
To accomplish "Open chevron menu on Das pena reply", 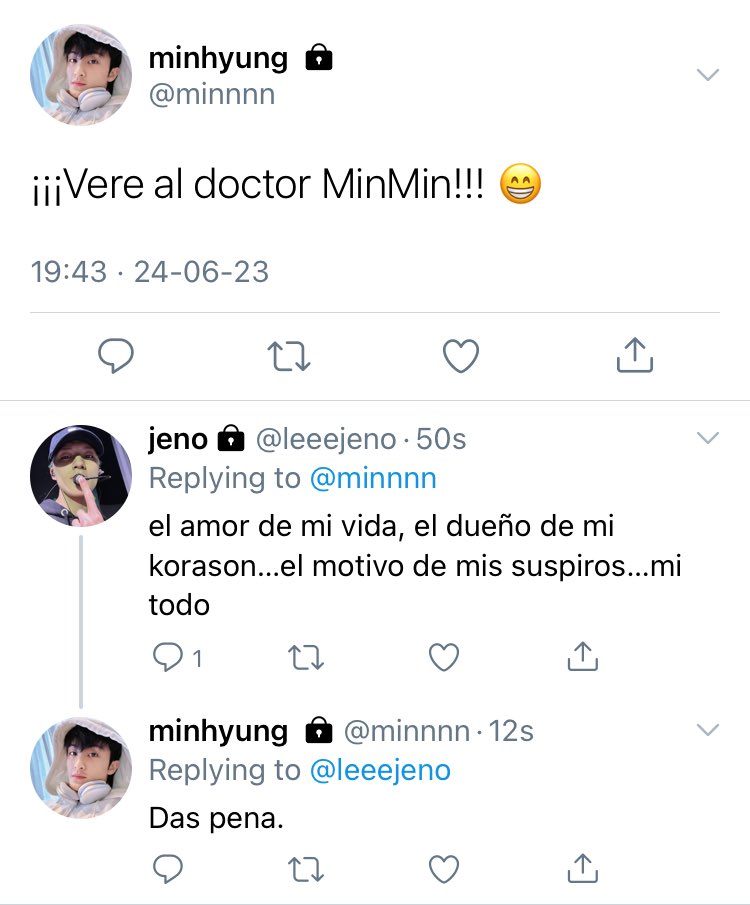I will tap(707, 730).
